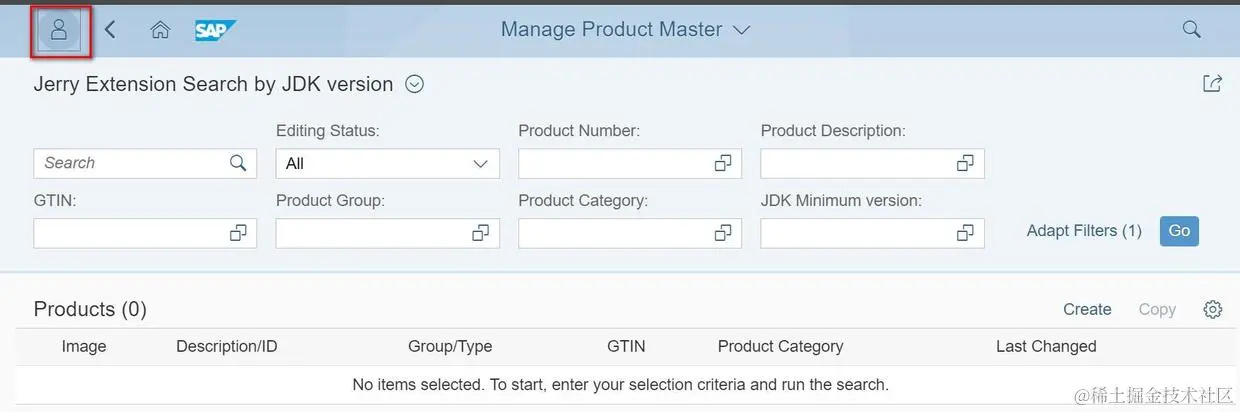Image resolution: width=1240 pixels, height=412 pixels.
Task: Click into the Search input field
Action: point(130,163)
